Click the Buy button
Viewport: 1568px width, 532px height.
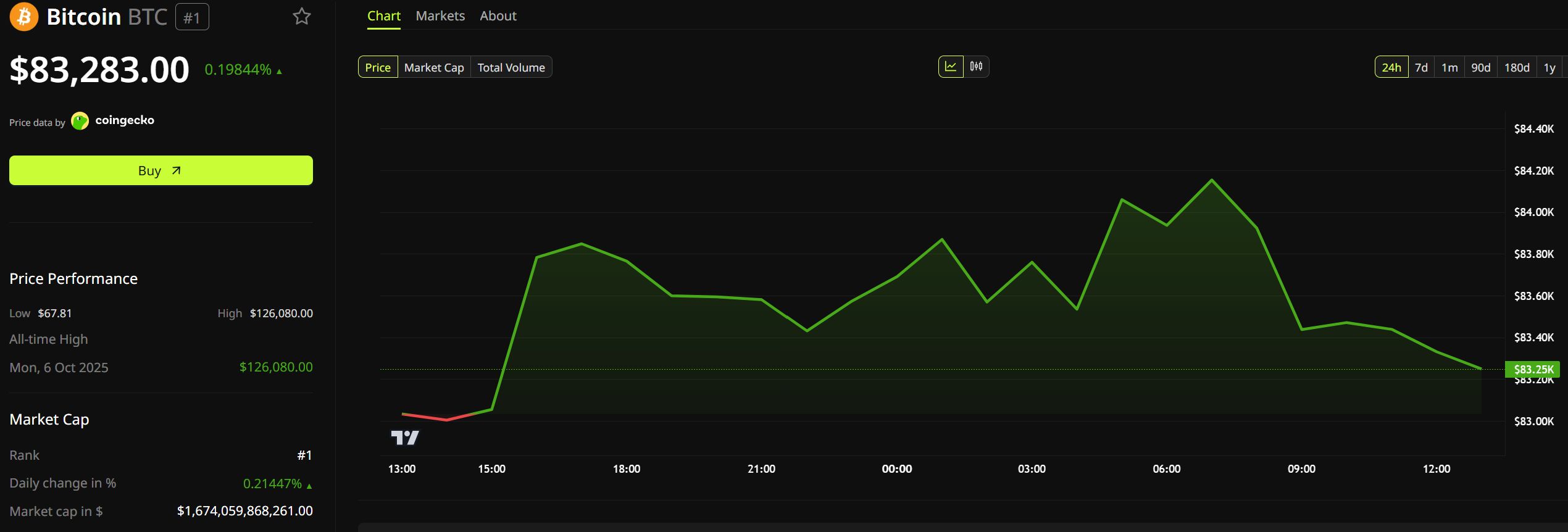161,170
